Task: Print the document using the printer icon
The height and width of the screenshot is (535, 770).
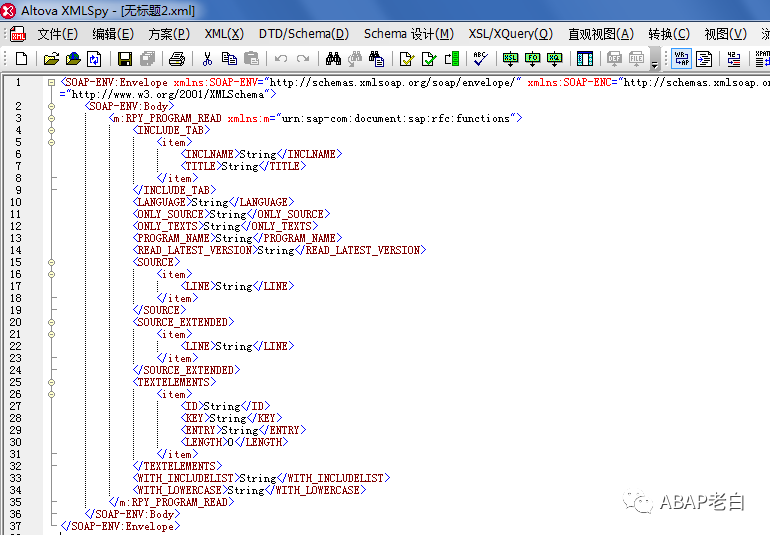Action: (x=177, y=59)
